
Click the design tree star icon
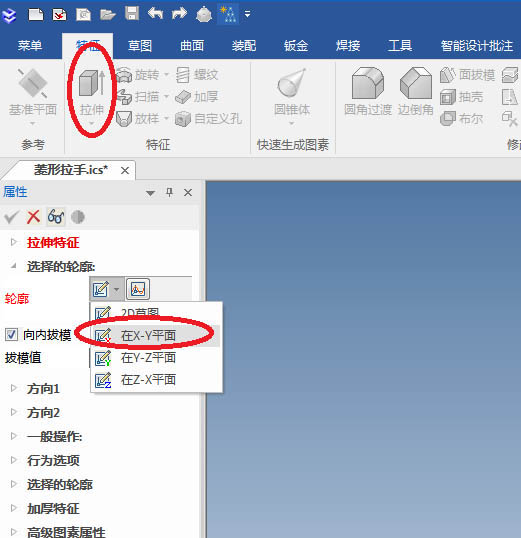[x=228, y=15]
